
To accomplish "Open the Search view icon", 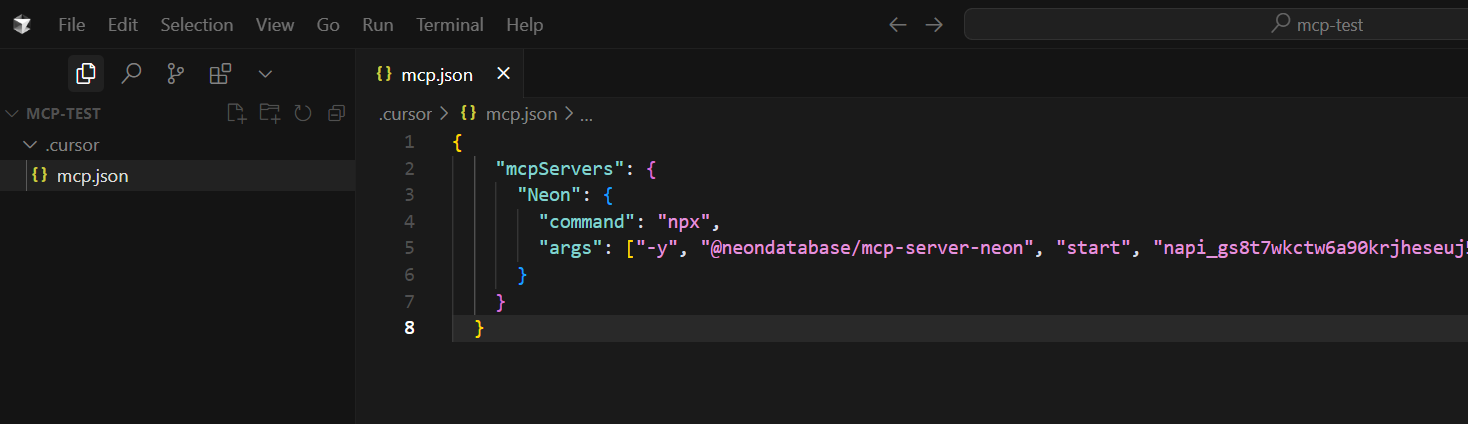I will 131,73.
